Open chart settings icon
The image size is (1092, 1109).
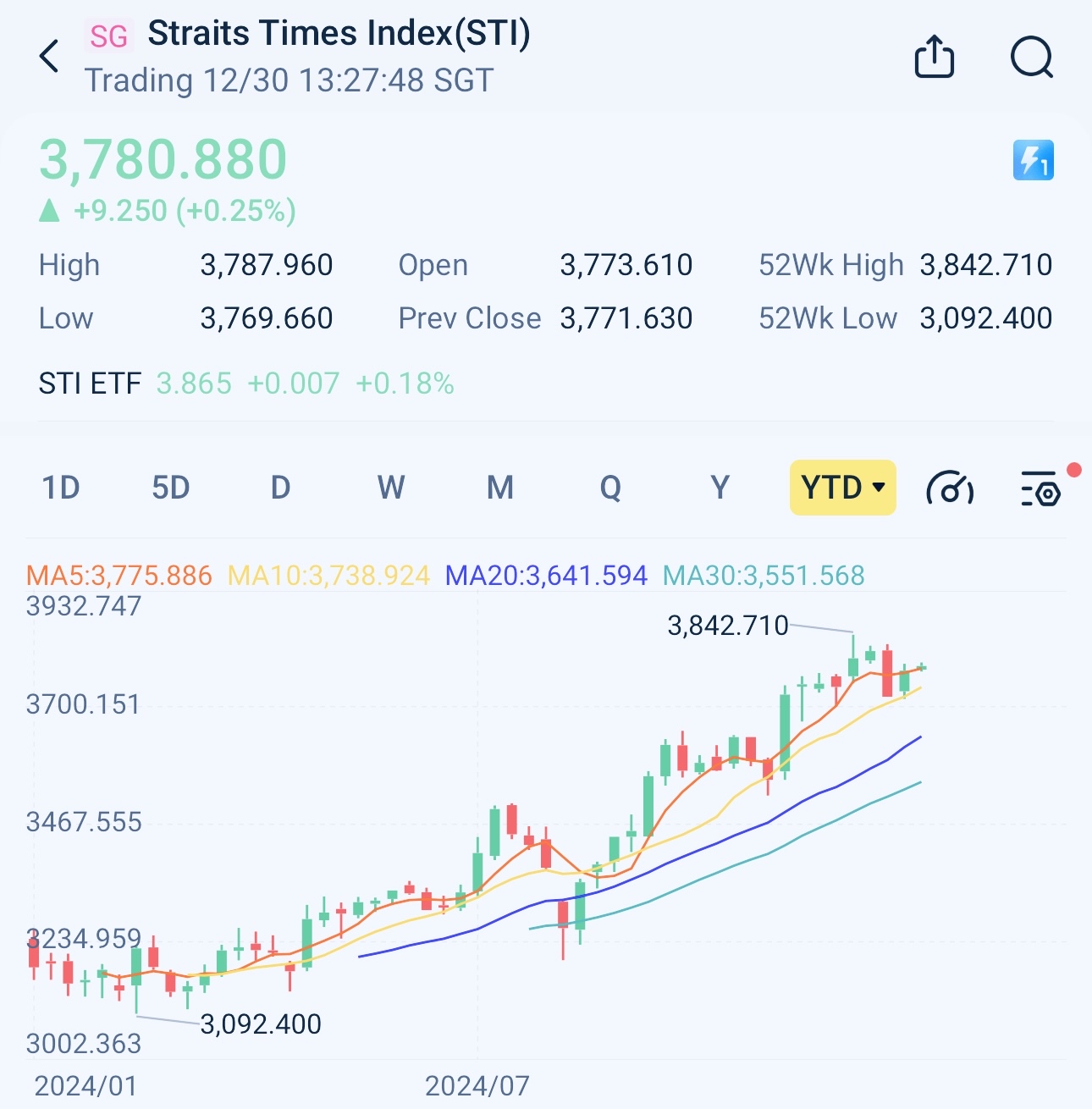(1040, 488)
